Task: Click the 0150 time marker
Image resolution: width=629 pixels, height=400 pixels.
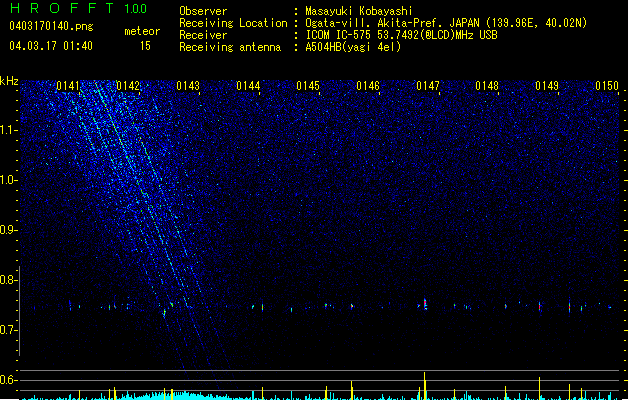Action: [607, 86]
